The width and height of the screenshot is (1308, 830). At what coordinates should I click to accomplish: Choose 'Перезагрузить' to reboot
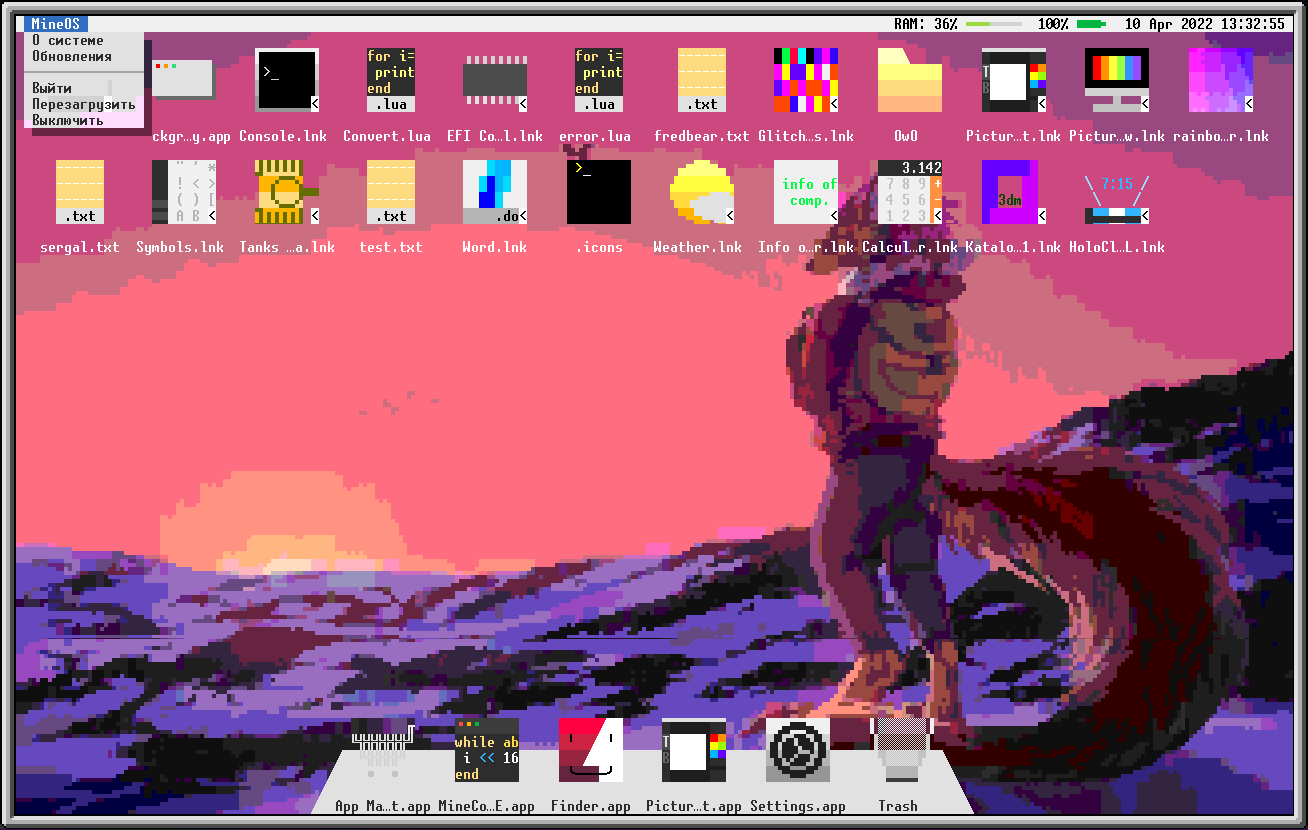[84, 104]
